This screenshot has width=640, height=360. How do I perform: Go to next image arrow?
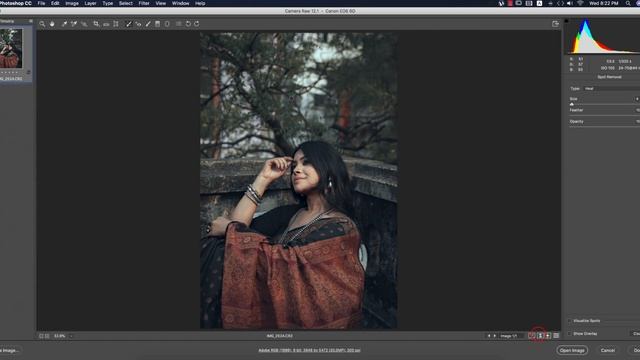point(495,336)
